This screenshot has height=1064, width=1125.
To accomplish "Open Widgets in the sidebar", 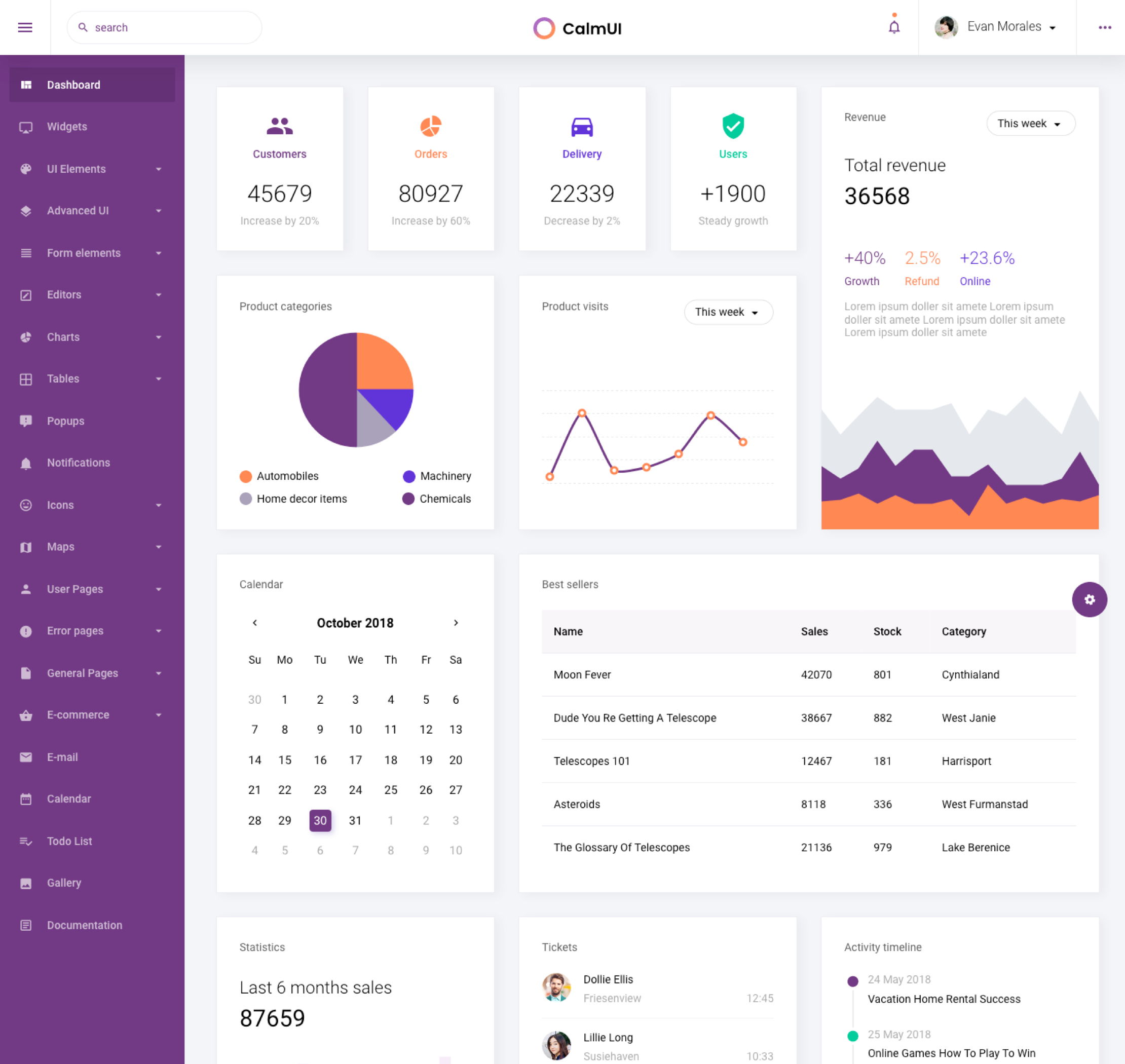I will [x=67, y=127].
